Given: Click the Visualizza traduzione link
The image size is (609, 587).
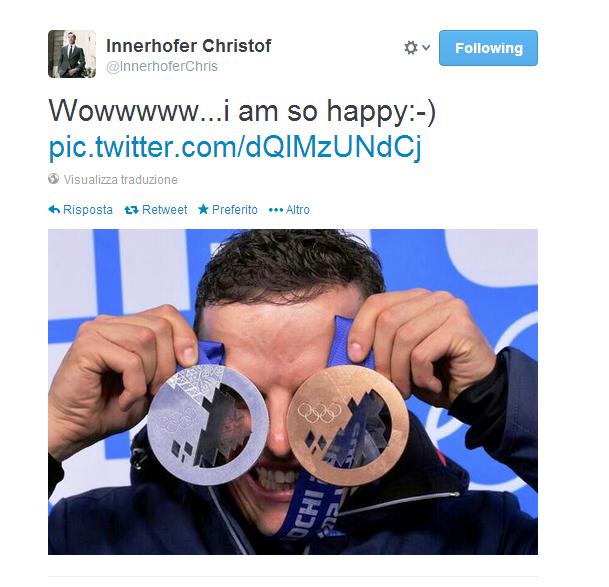Looking at the screenshot, I should click(x=120, y=179).
